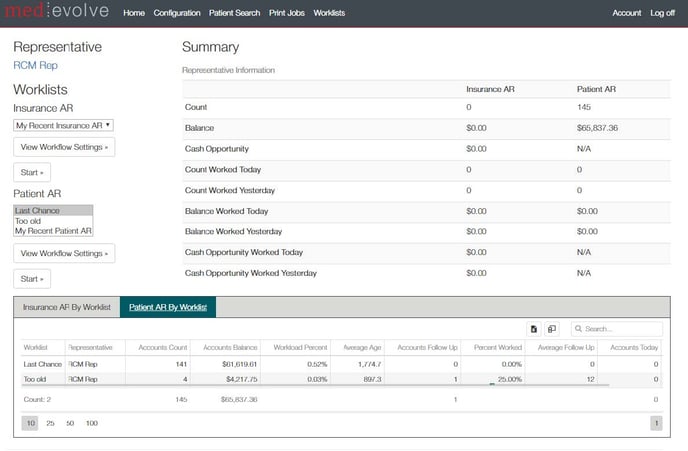Image resolution: width=688 pixels, height=451 pixels.
Task: Go to Patient Search in navigation
Action: tap(234, 13)
